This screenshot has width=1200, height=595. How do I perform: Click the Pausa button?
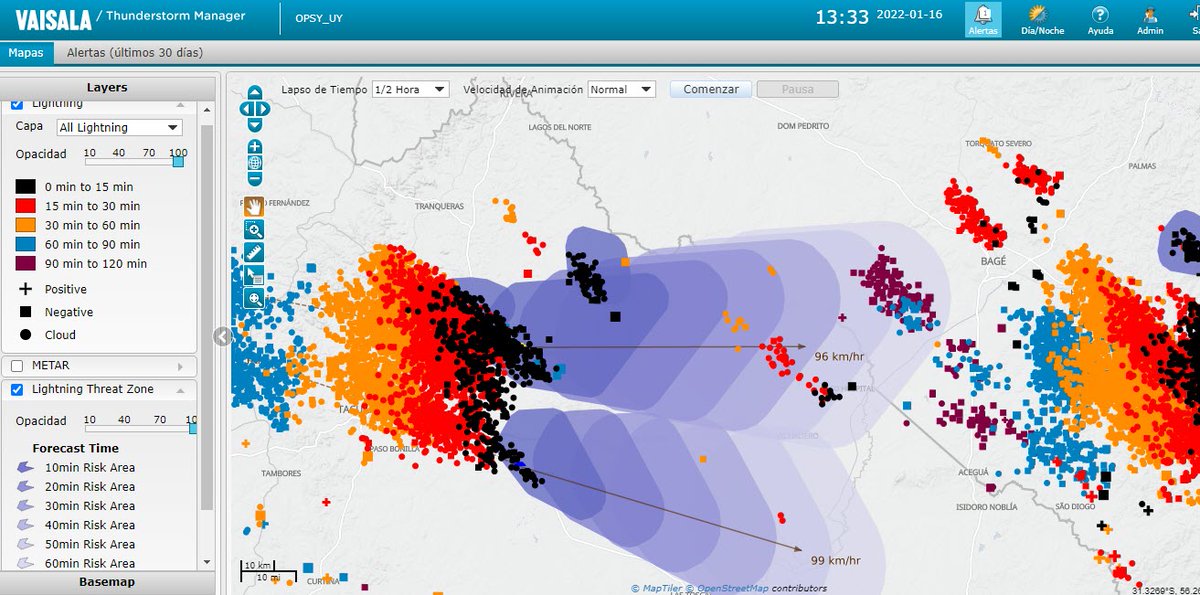pyautogui.click(x=797, y=89)
